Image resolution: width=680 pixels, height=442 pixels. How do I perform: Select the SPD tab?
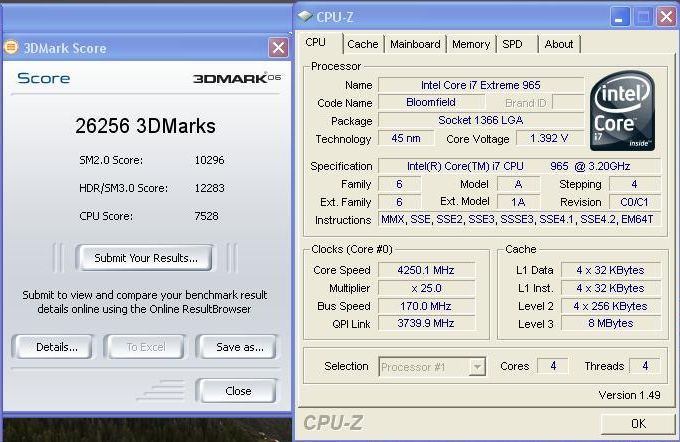(512, 44)
